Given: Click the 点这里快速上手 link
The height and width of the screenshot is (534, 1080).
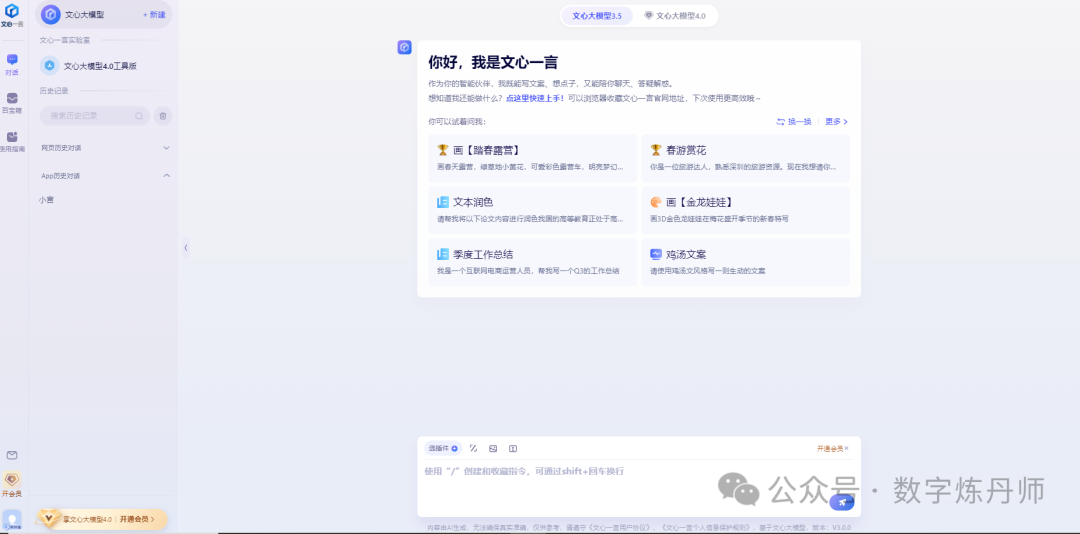Looking at the screenshot, I should 535,99.
